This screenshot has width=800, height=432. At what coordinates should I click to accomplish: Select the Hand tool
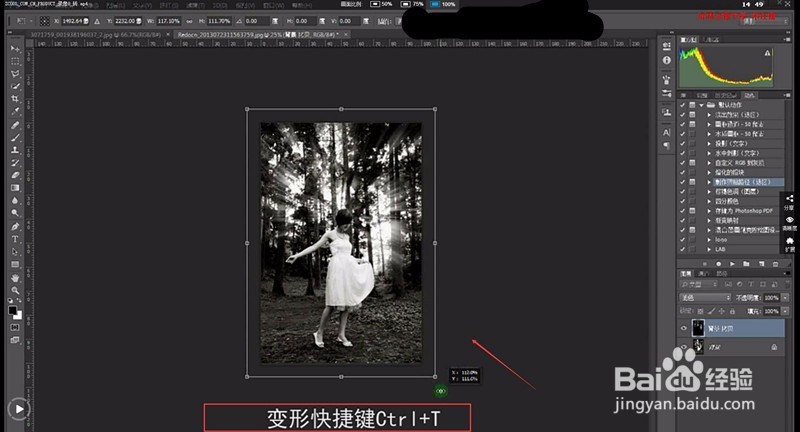15,278
